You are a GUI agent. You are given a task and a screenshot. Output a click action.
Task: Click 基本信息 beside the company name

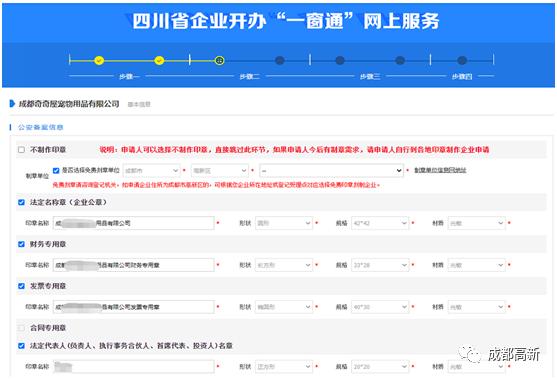pyautogui.click(x=139, y=104)
